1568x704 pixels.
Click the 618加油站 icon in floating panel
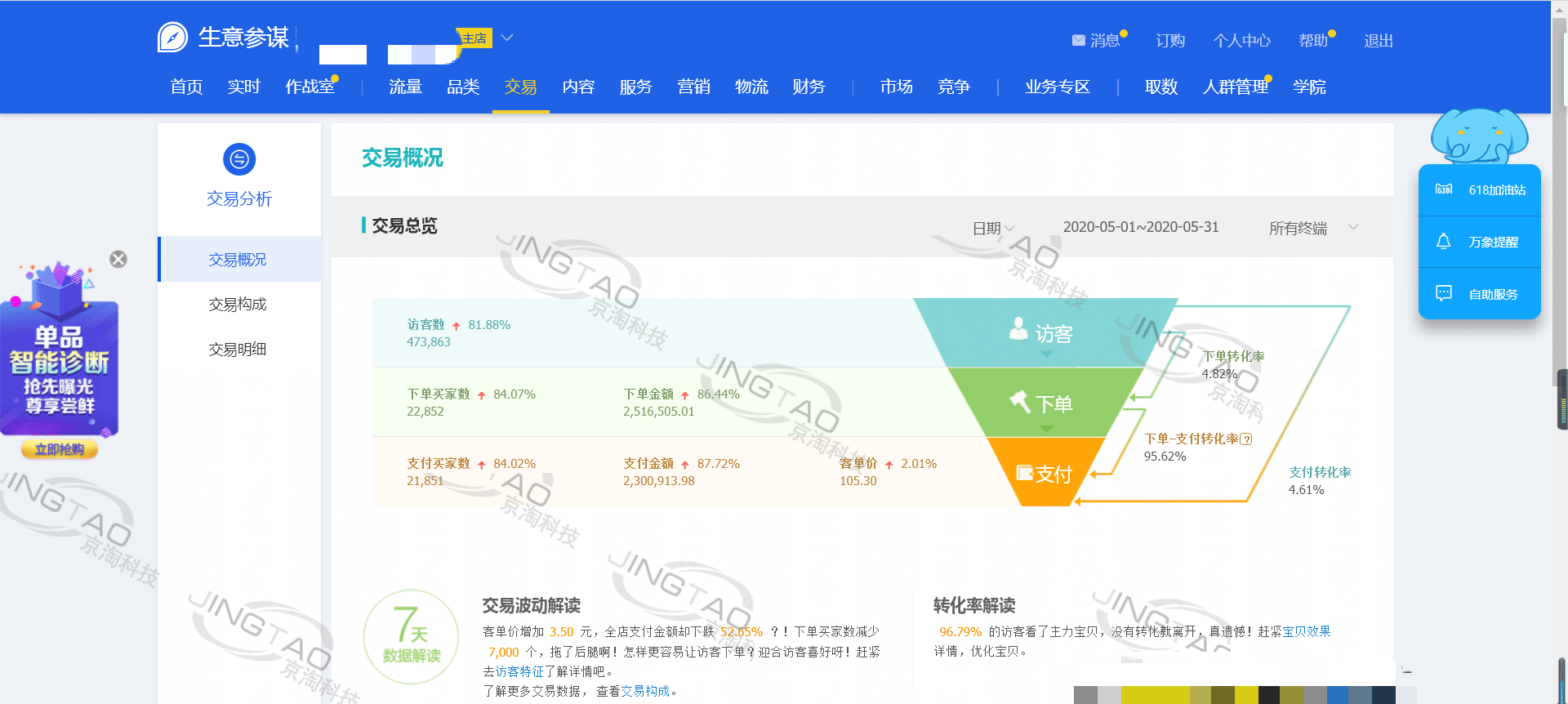tap(1444, 189)
